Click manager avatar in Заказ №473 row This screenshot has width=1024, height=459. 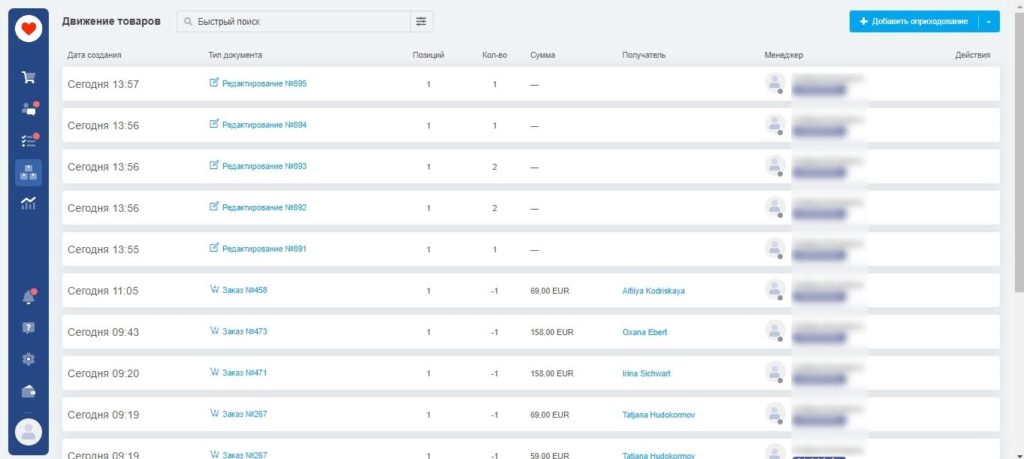click(x=775, y=331)
